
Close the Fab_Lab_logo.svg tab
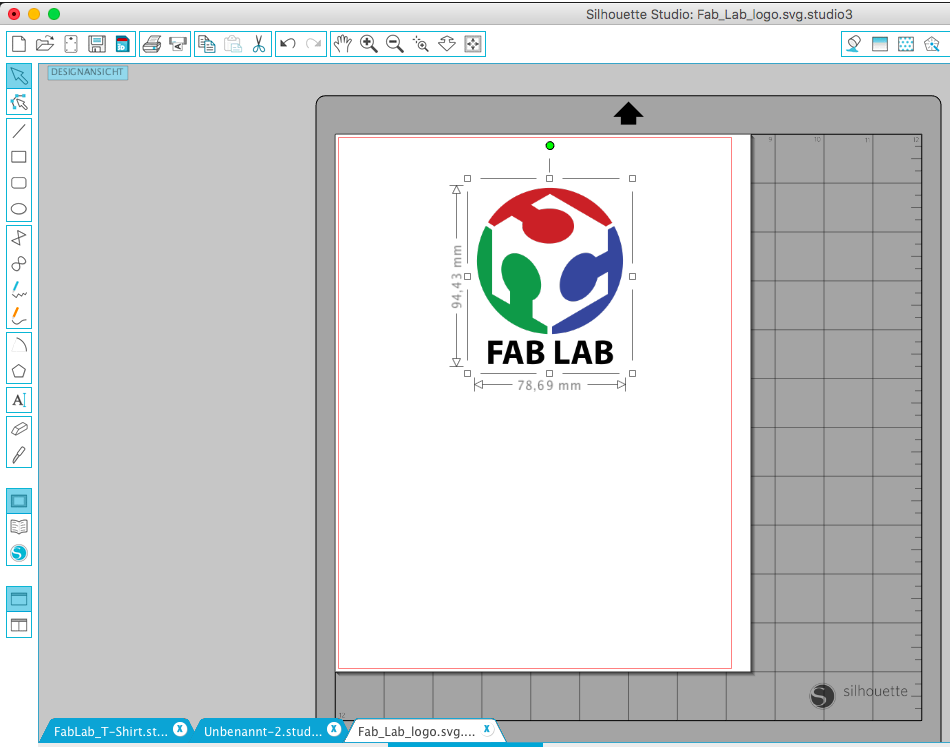(x=487, y=729)
